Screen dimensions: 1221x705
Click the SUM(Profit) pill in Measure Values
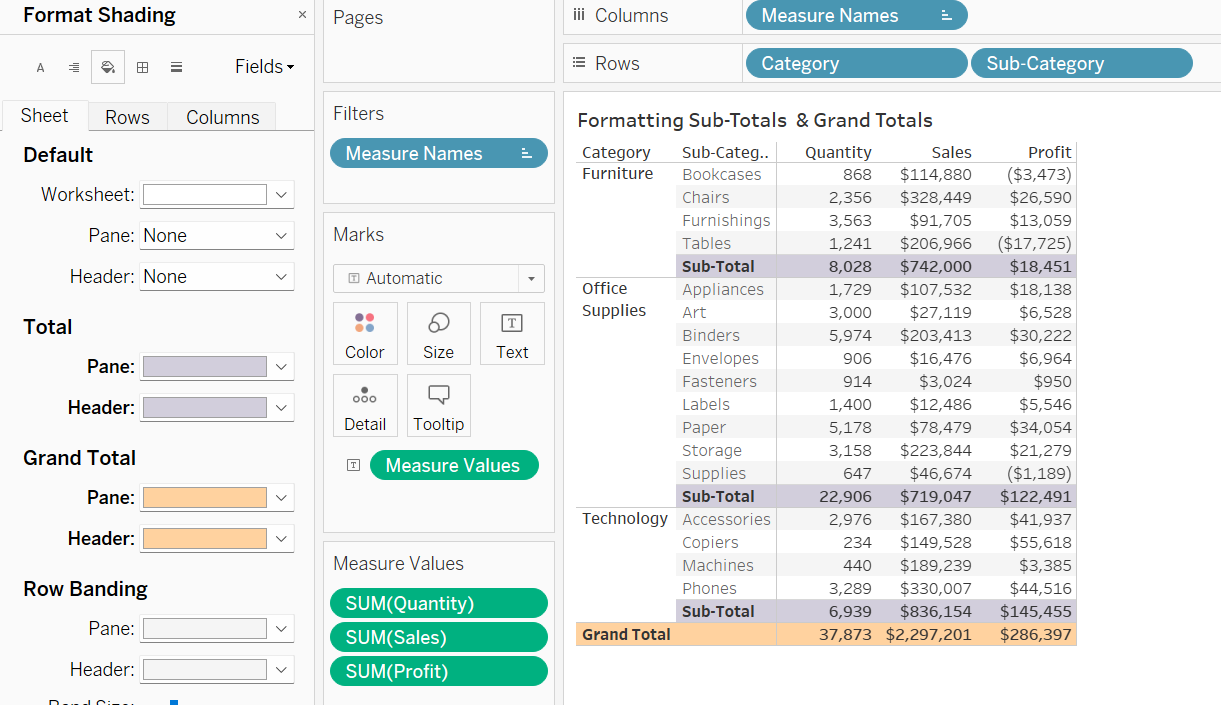click(x=438, y=671)
